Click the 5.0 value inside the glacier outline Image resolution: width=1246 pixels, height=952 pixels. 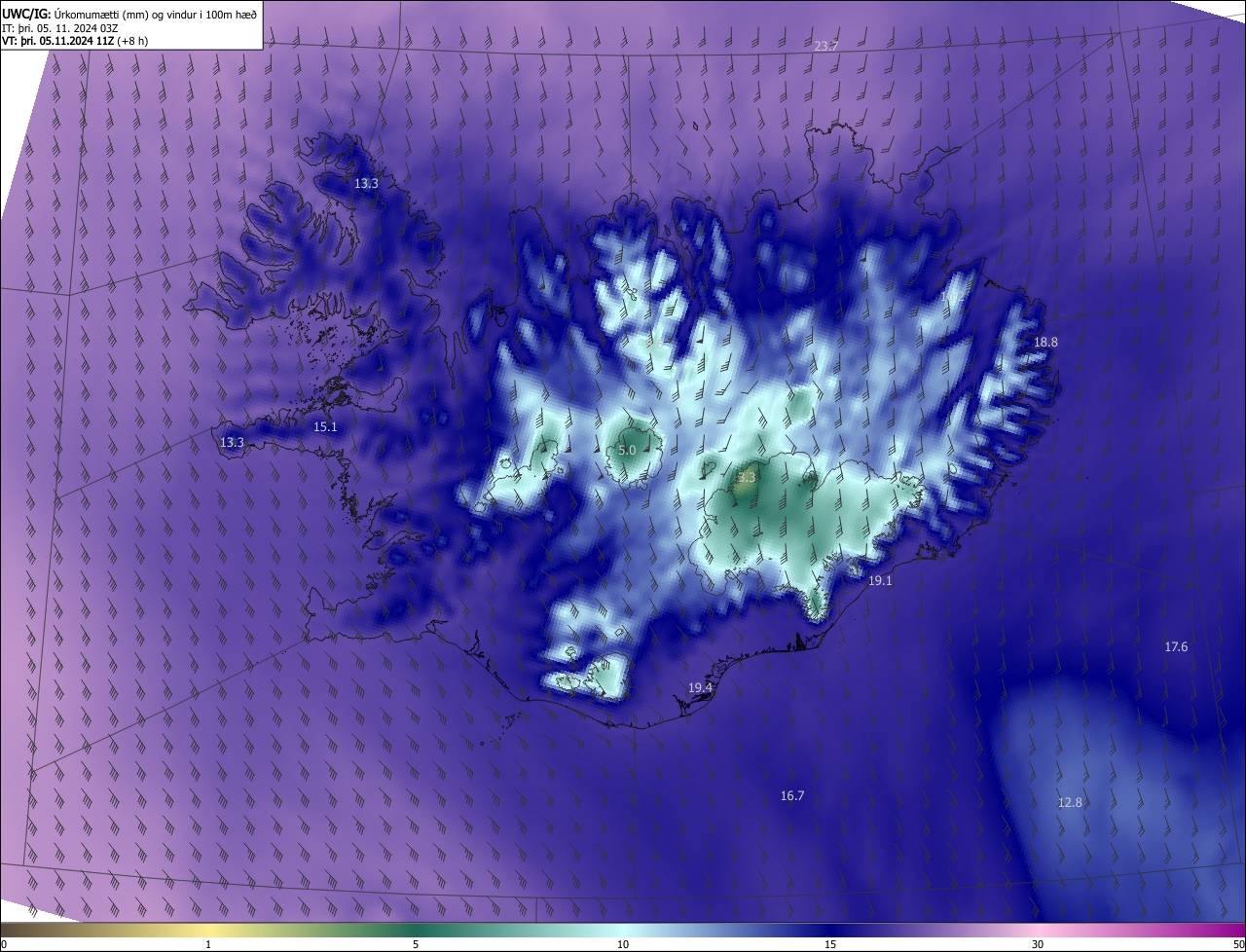point(627,450)
